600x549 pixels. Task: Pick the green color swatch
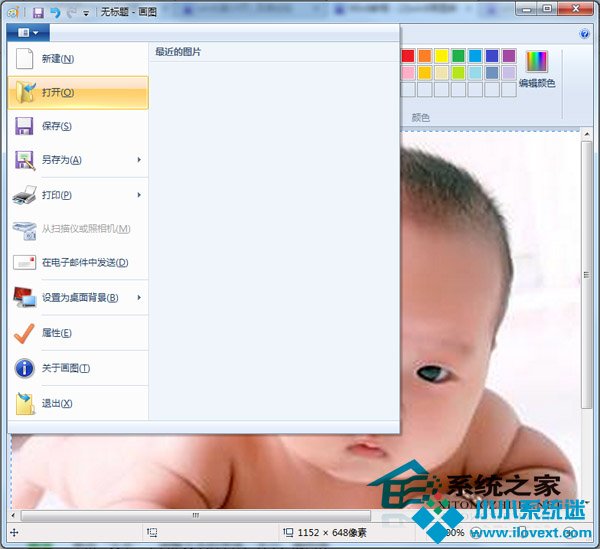pos(458,56)
